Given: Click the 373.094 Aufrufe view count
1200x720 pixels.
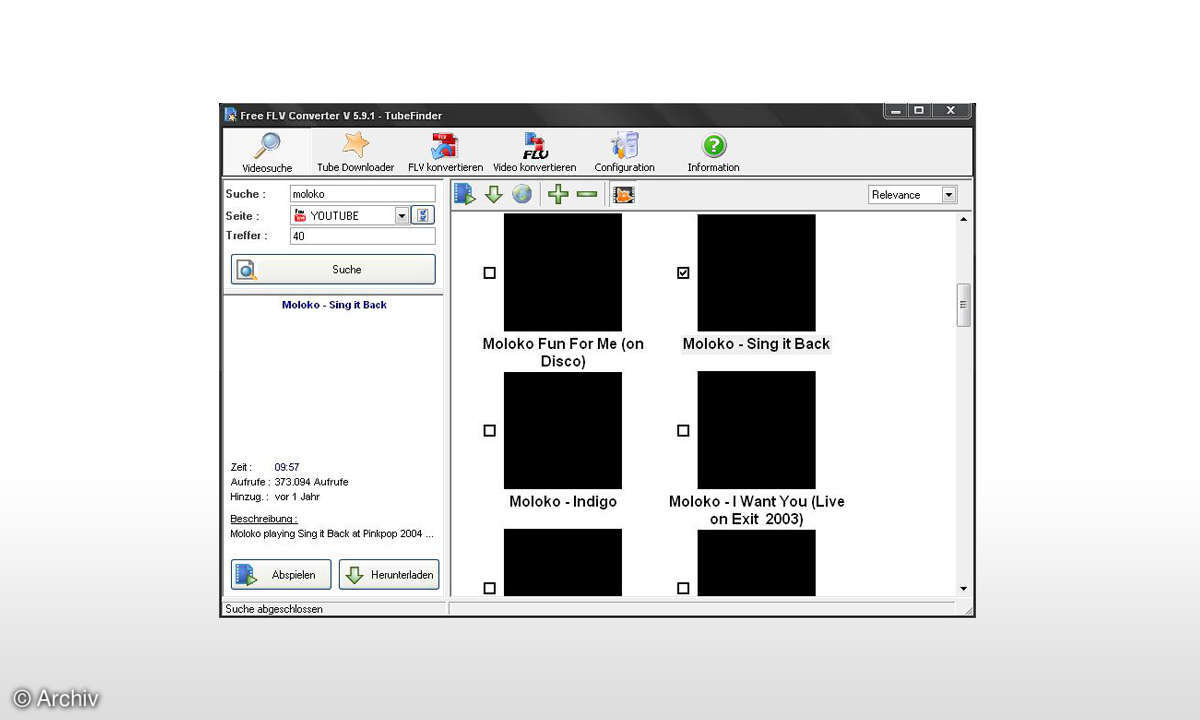Looking at the screenshot, I should click(x=312, y=482).
